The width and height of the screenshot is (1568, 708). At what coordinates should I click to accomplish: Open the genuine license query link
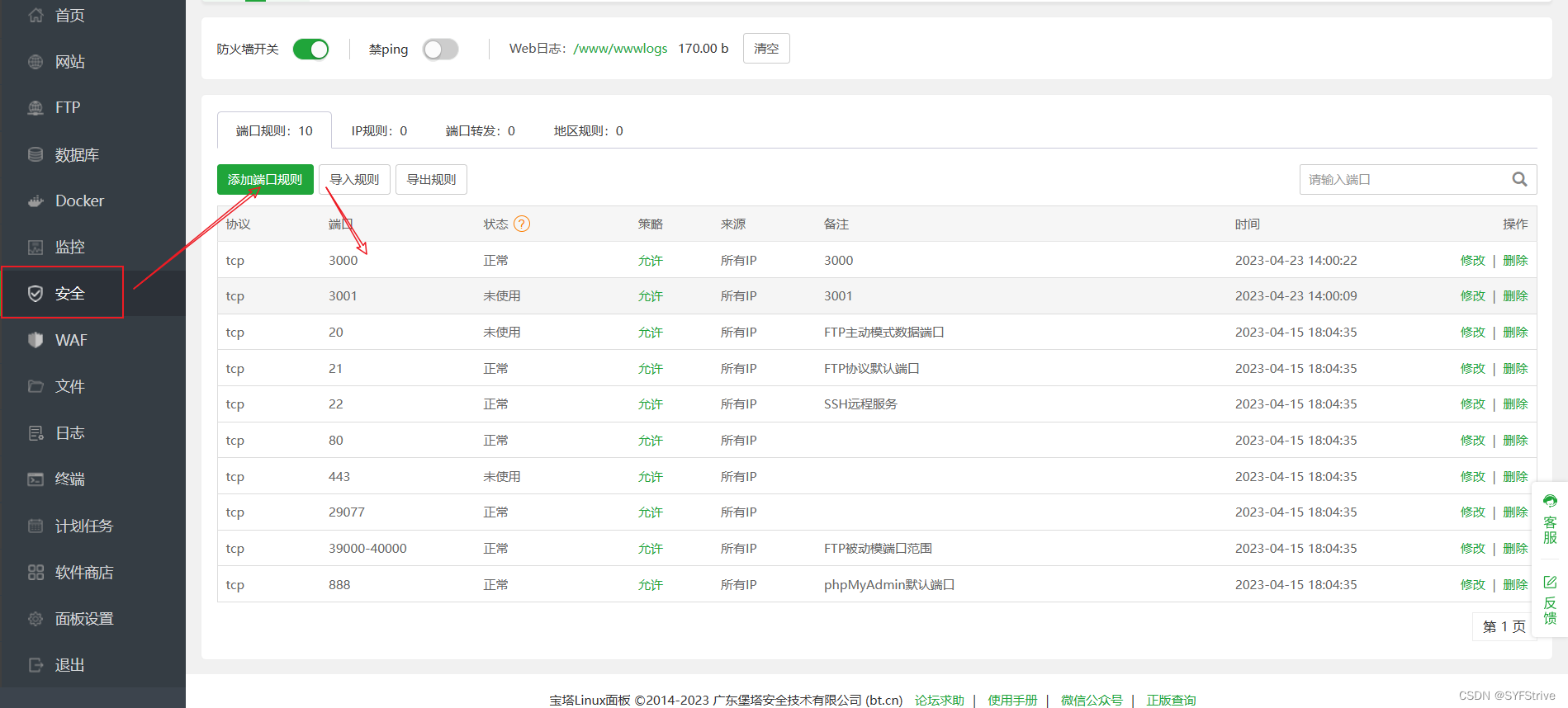coord(1171,700)
